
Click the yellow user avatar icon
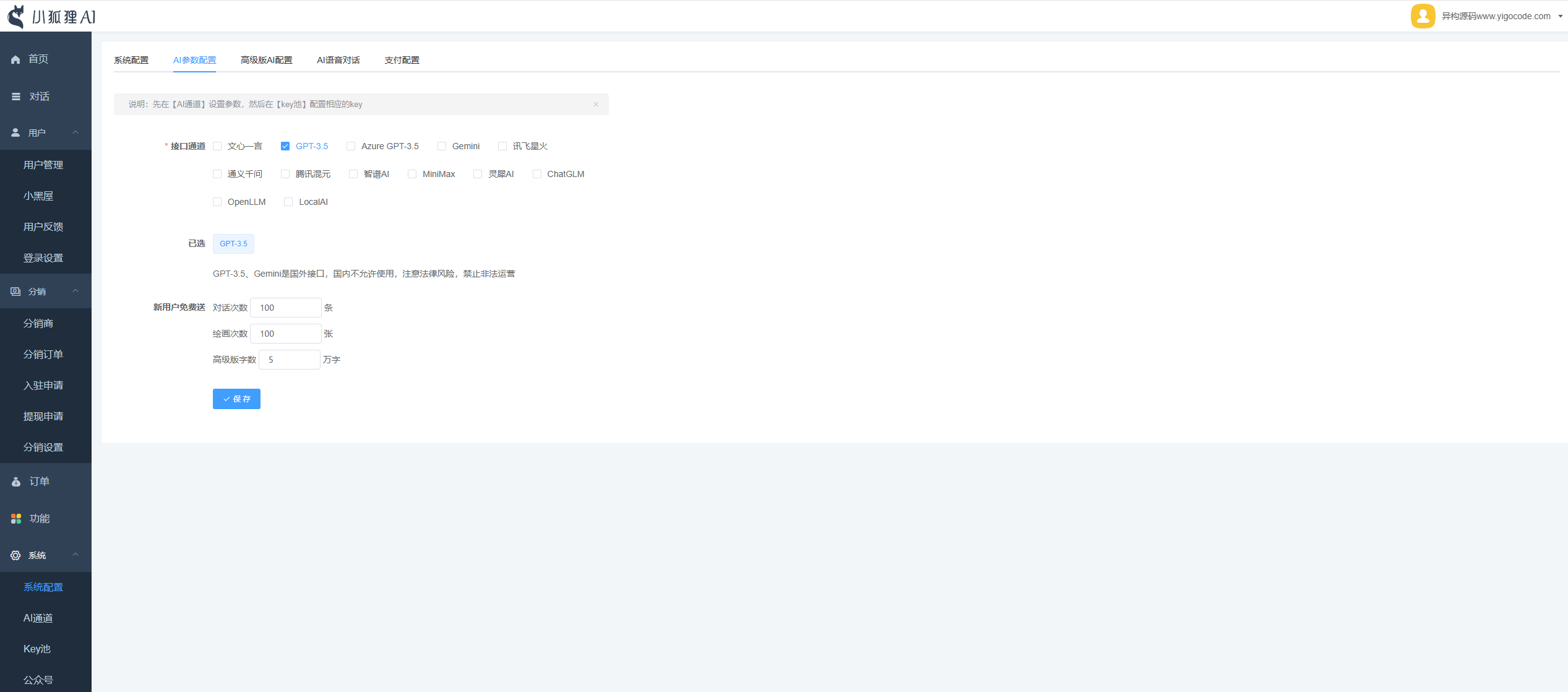pos(1423,16)
